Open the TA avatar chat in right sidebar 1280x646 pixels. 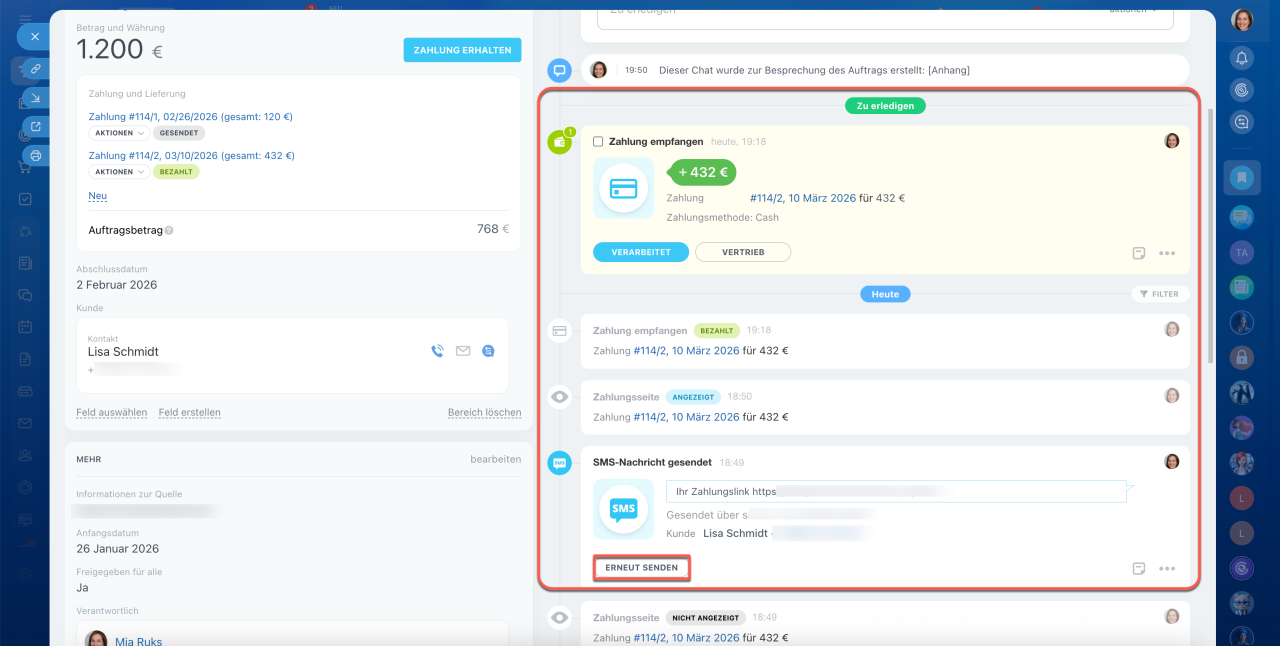coord(1242,253)
